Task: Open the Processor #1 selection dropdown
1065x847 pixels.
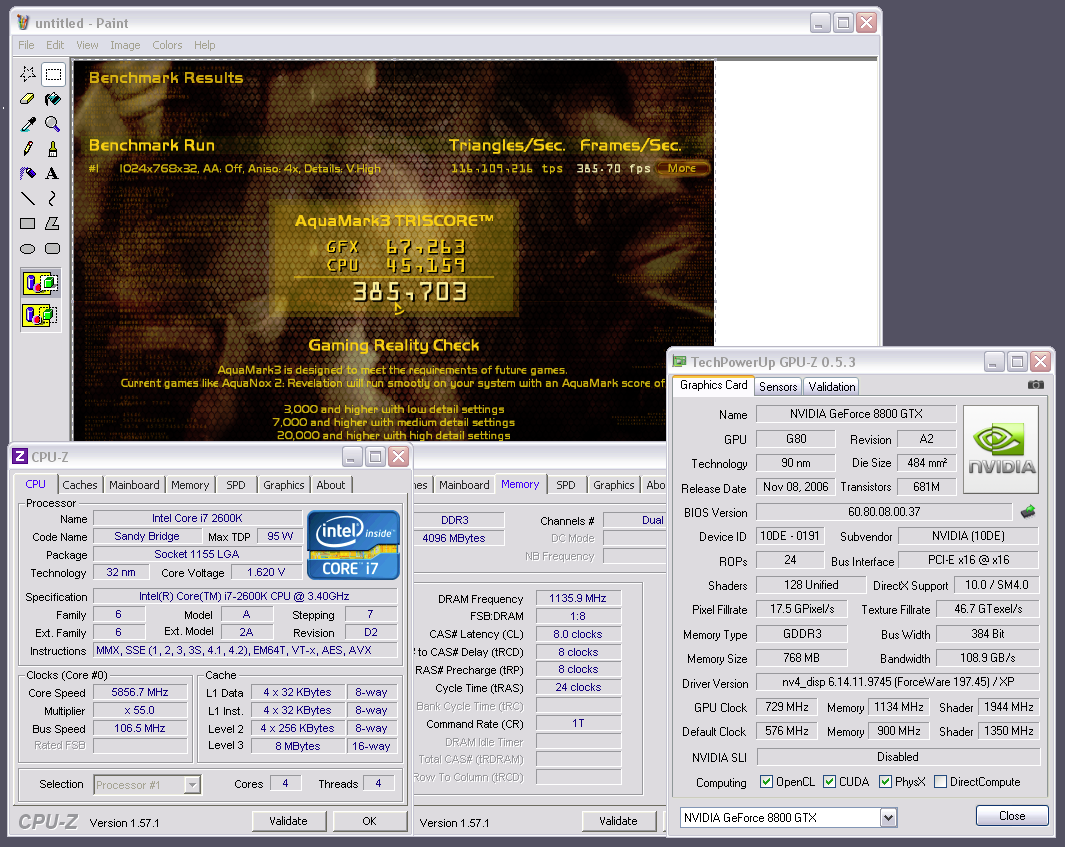Action: (192, 785)
